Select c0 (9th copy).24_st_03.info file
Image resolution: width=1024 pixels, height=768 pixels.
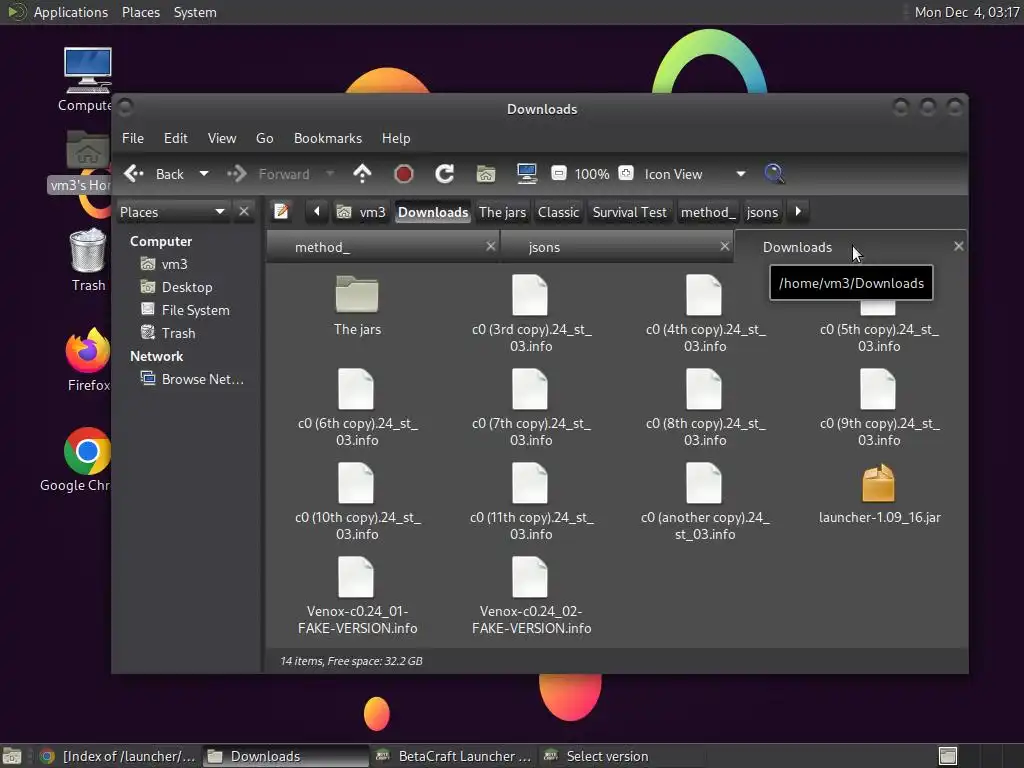[x=878, y=389]
